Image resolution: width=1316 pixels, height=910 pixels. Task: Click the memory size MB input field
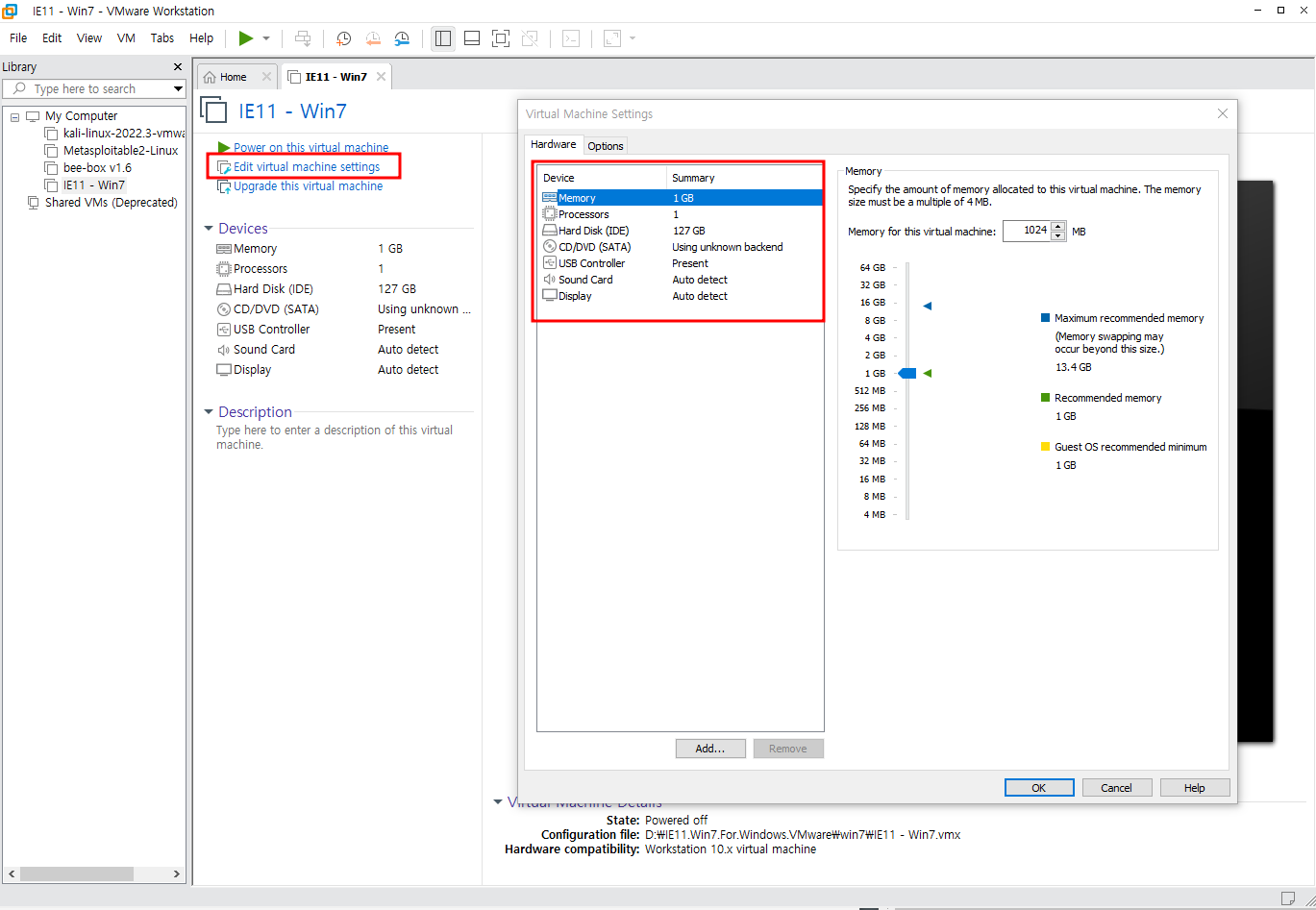pos(1027,231)
